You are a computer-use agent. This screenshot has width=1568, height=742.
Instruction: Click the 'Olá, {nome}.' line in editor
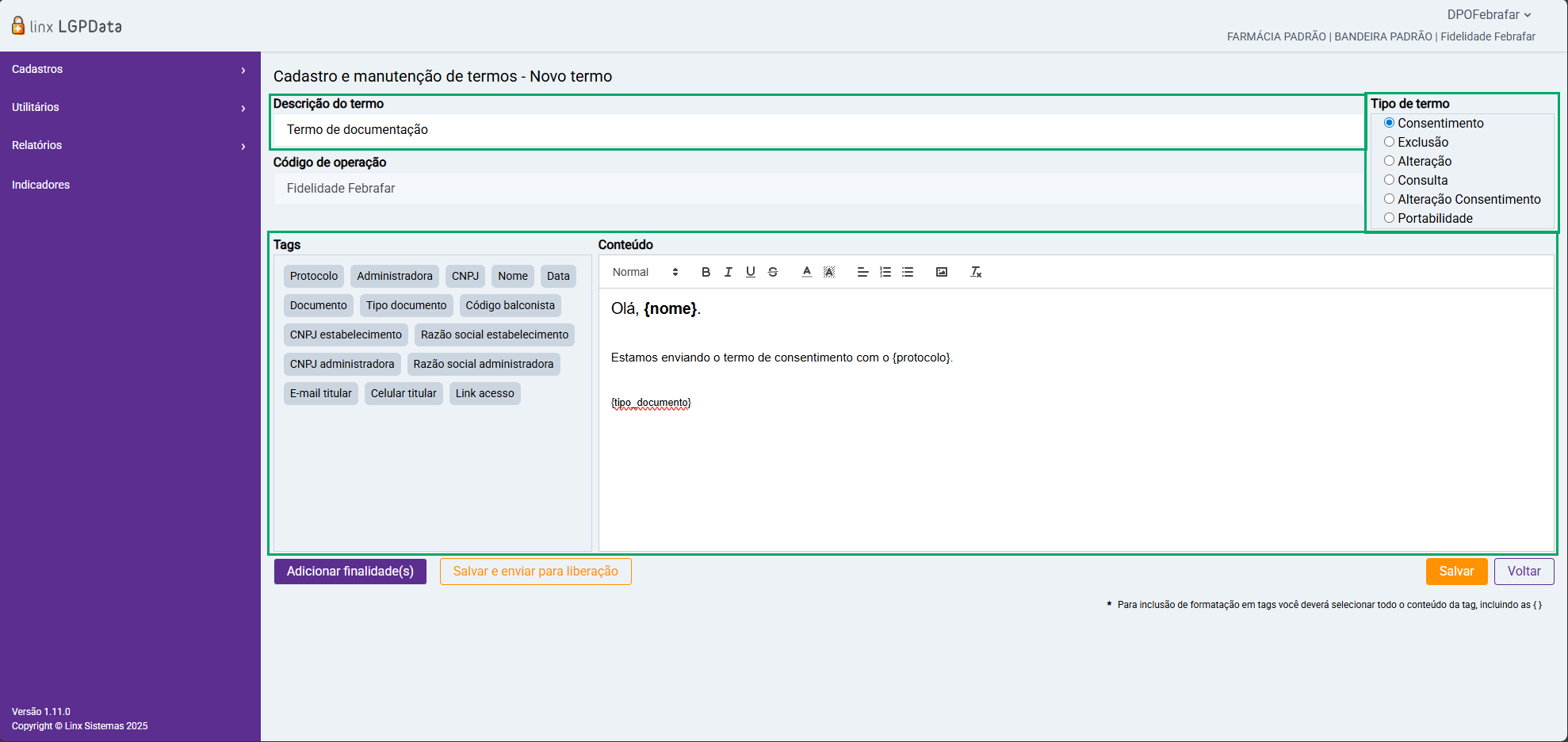click(656, 308)
